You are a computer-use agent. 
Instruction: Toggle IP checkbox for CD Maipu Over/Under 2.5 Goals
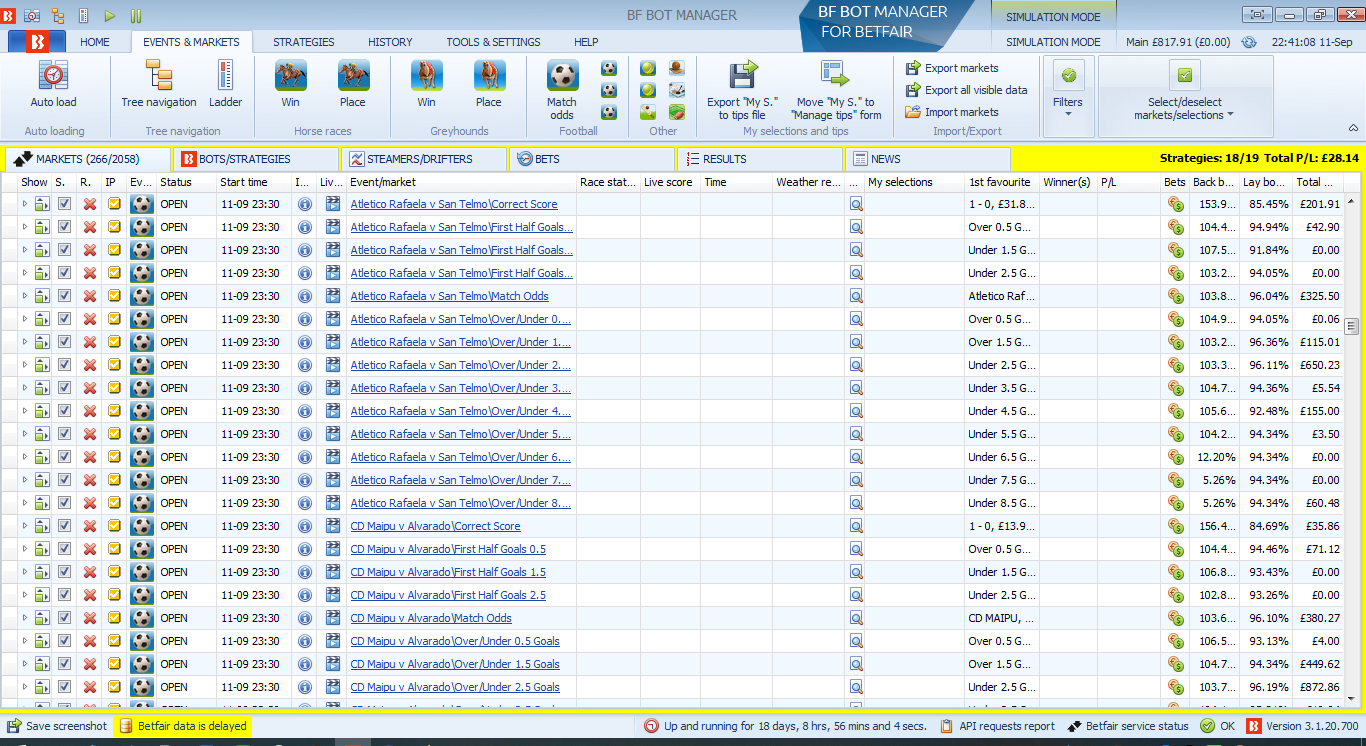(x=114, y=687)
